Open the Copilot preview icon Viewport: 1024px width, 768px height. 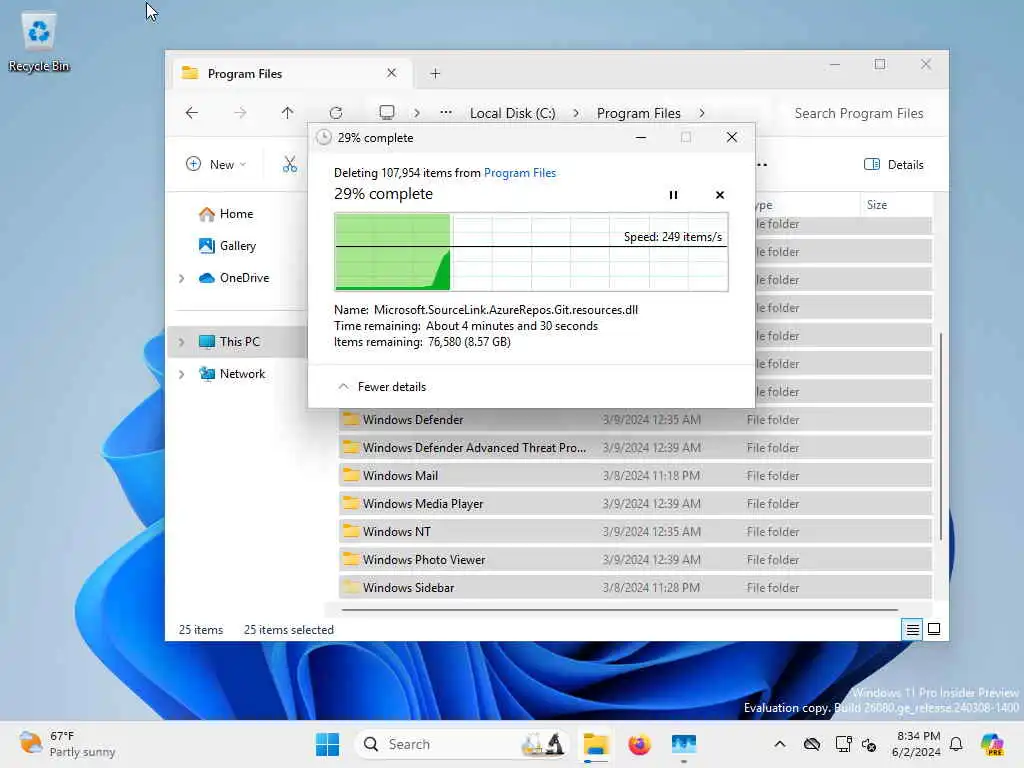[992, 744]
